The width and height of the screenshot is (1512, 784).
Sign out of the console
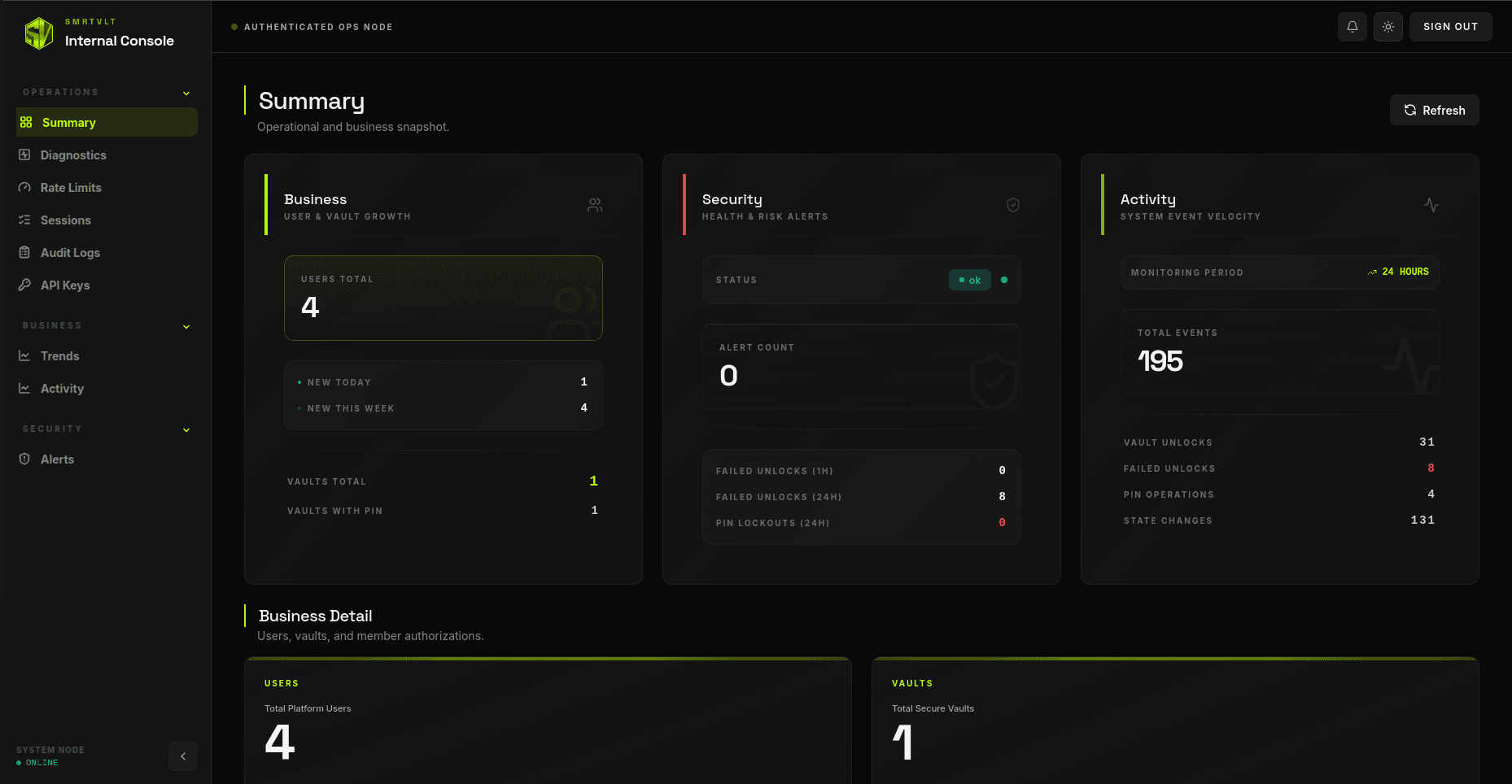pyautogui.click(x=1450, y=27)
